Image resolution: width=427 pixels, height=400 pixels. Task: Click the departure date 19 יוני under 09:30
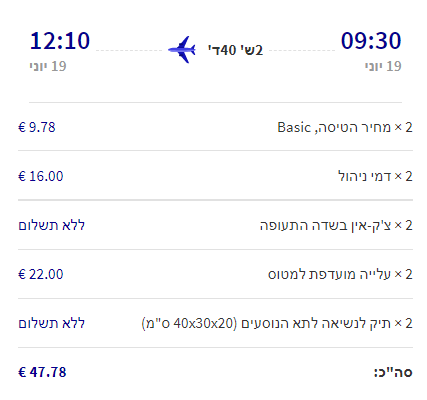click(x=383, y=66)
